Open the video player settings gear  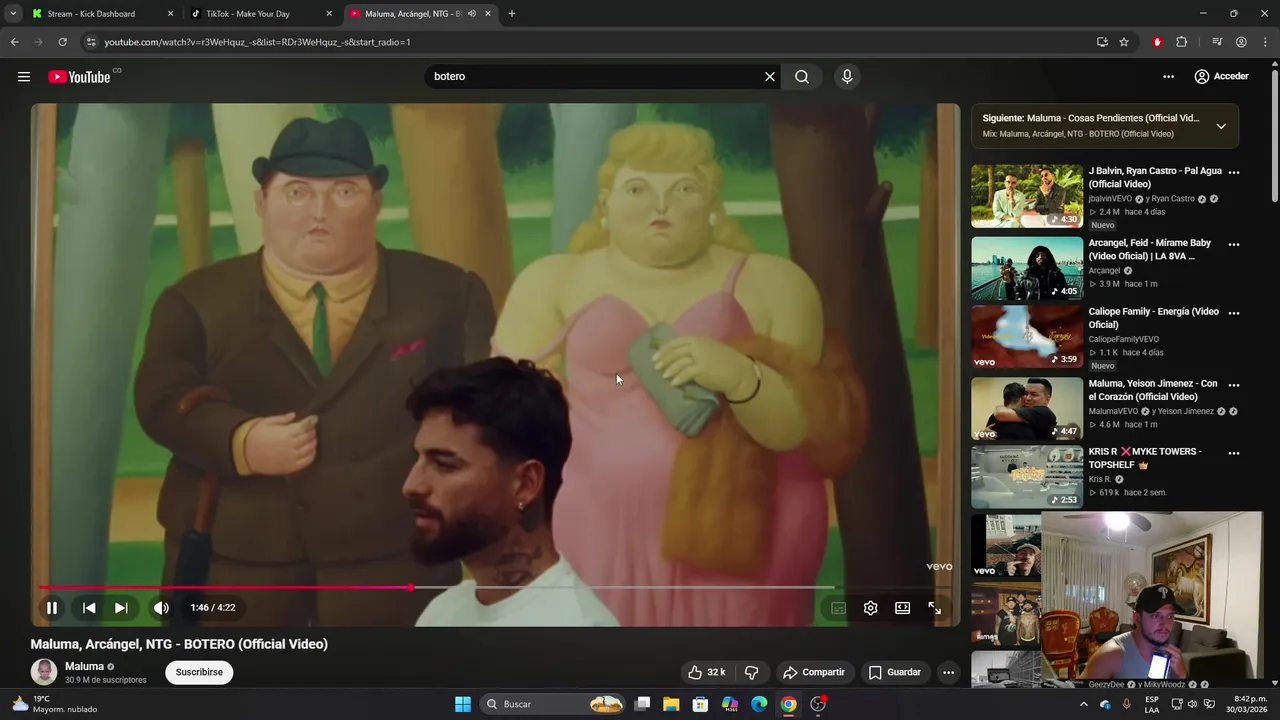click(870, 608)
